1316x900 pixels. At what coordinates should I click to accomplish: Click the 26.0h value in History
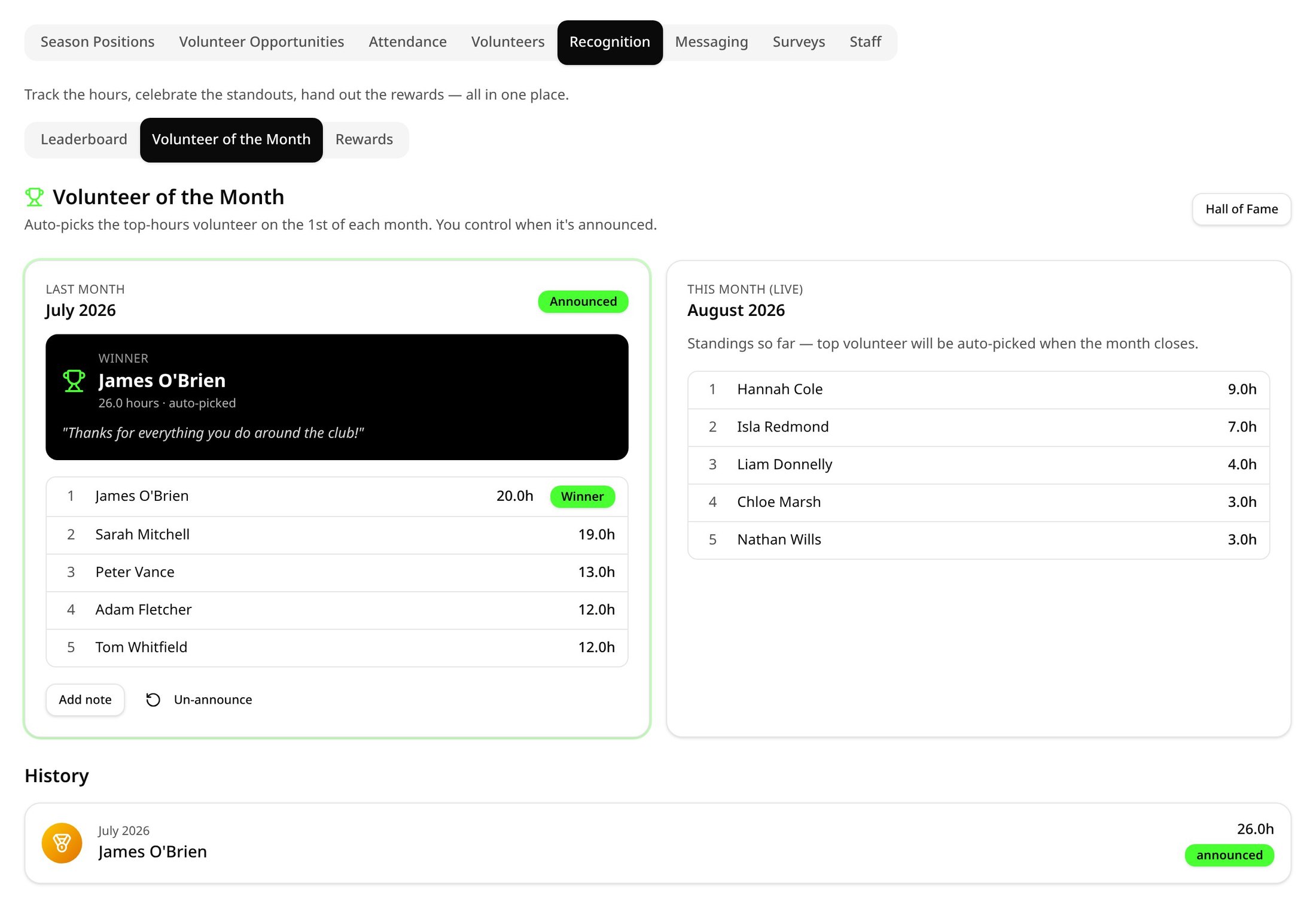point(1255,829)
